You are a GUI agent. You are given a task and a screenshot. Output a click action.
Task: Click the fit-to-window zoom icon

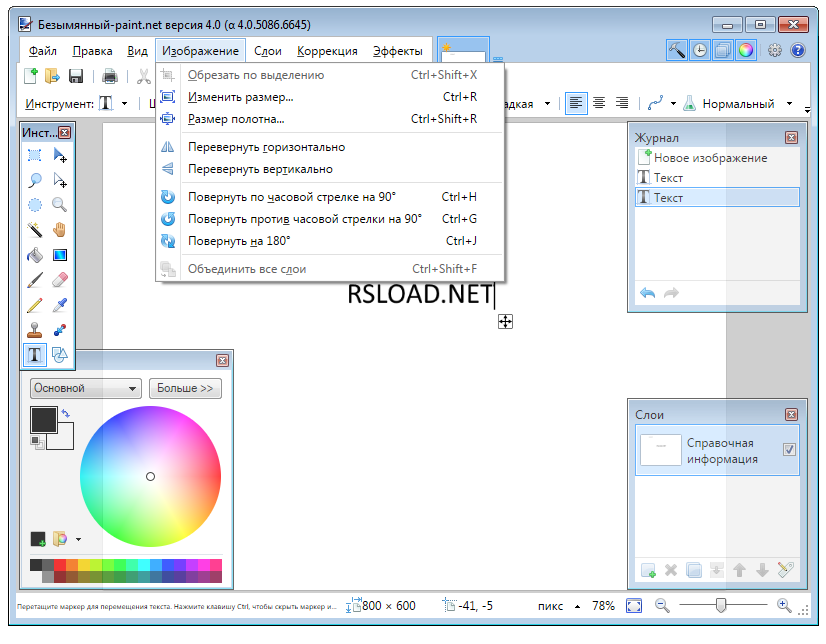tap(634, 606)
